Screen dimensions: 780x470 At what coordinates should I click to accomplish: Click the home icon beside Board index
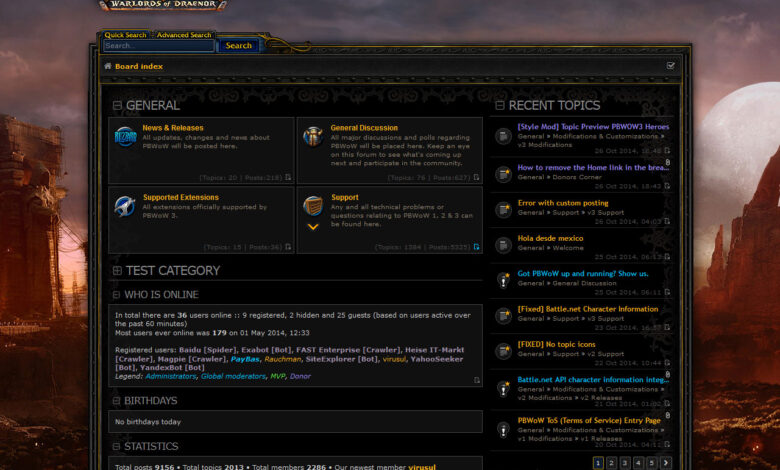(x=108, y=66)
